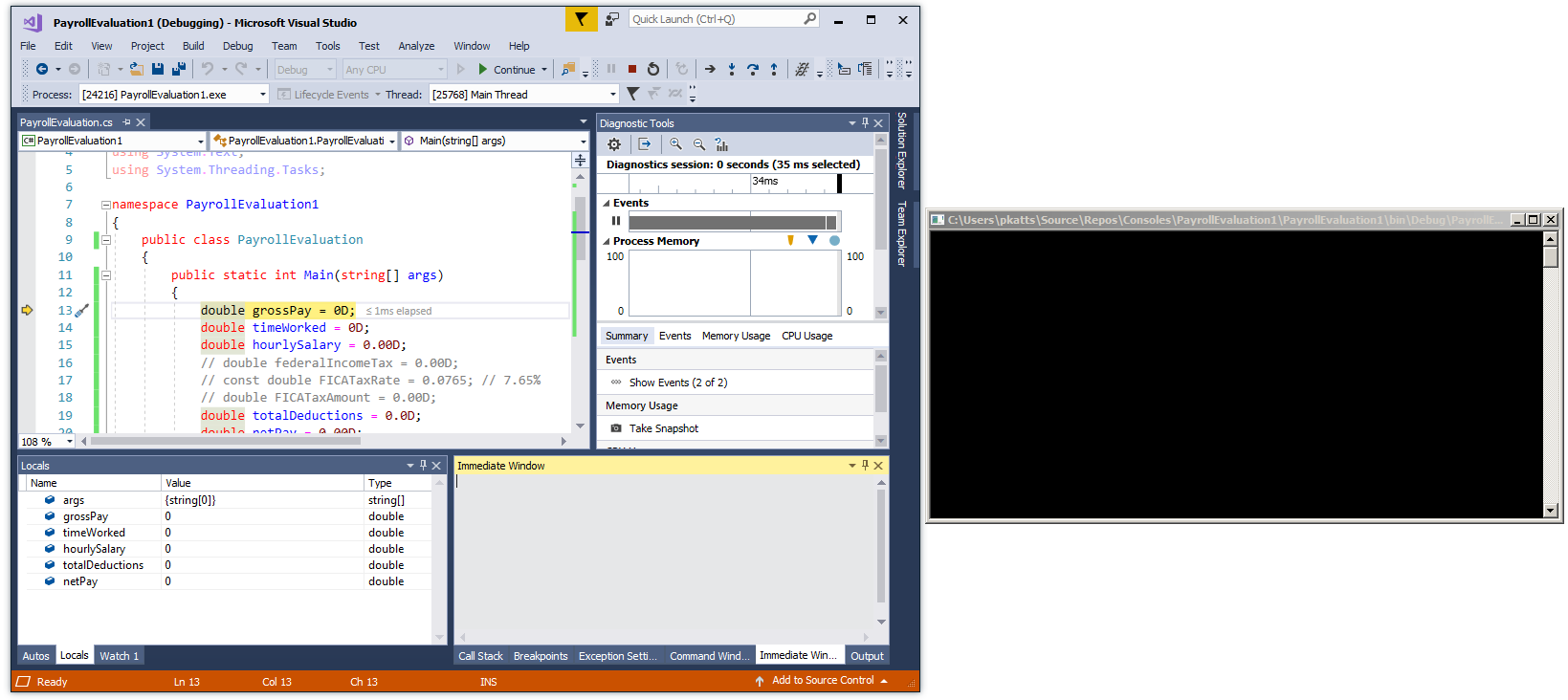Click the Save floppy-disk icon
Screen dimensions: 1568x700
158,69
